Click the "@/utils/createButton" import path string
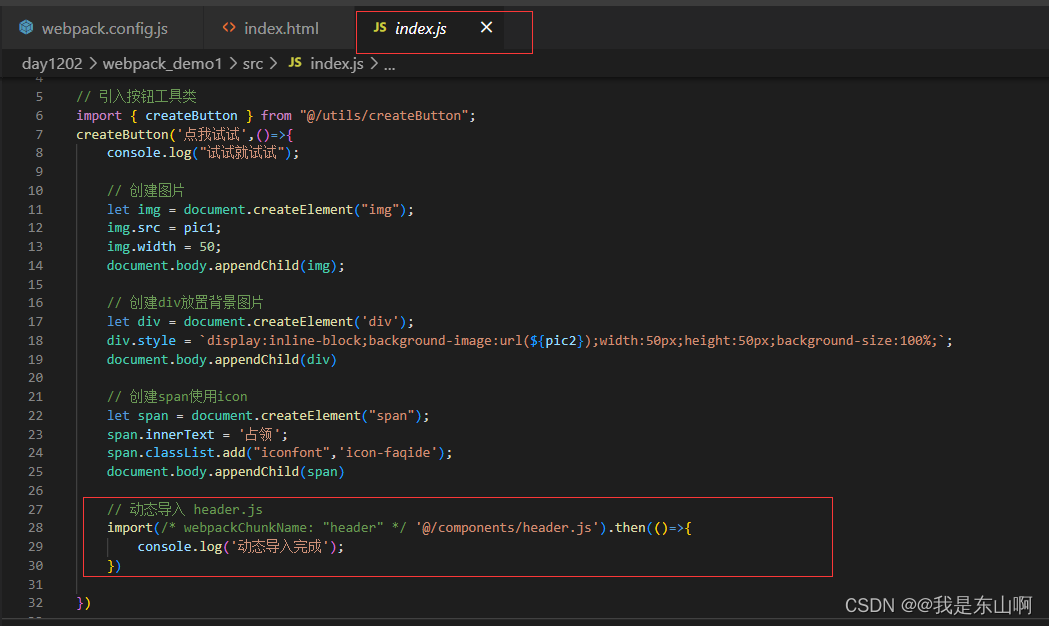This screenshot has height=626, width=1049. (x=384, y=116)
